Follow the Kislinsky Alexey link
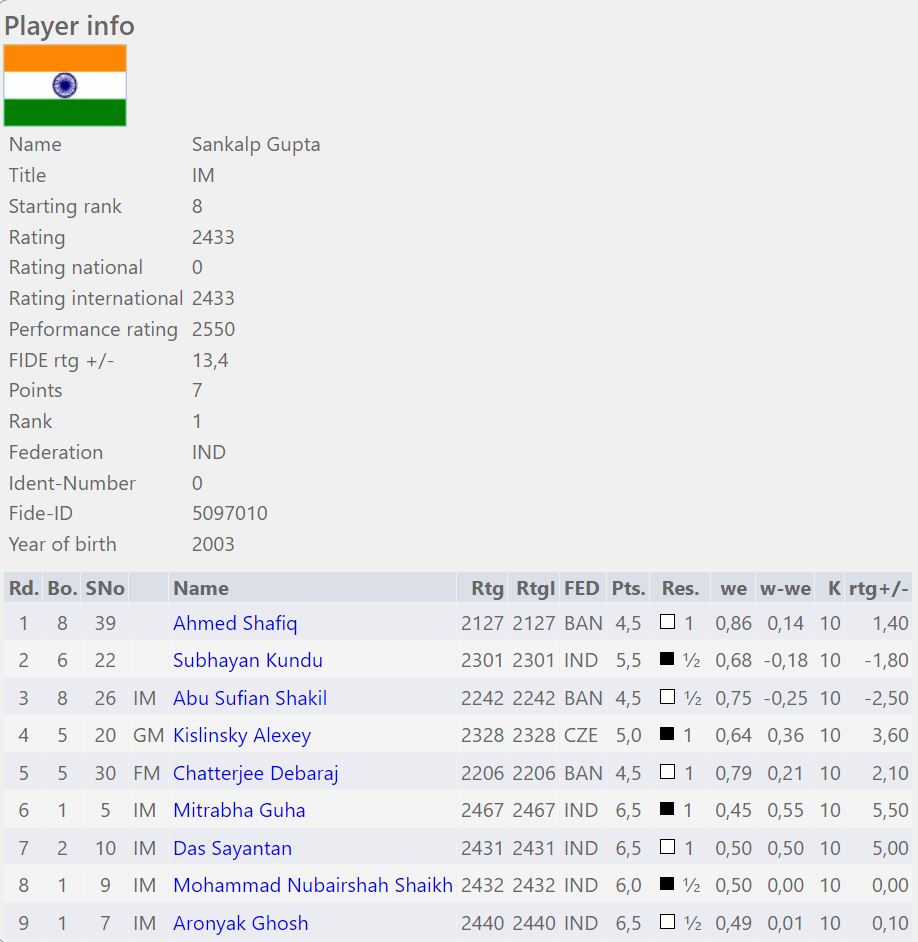Viewport: 918px width, 942px height. [x=242, y=735]
